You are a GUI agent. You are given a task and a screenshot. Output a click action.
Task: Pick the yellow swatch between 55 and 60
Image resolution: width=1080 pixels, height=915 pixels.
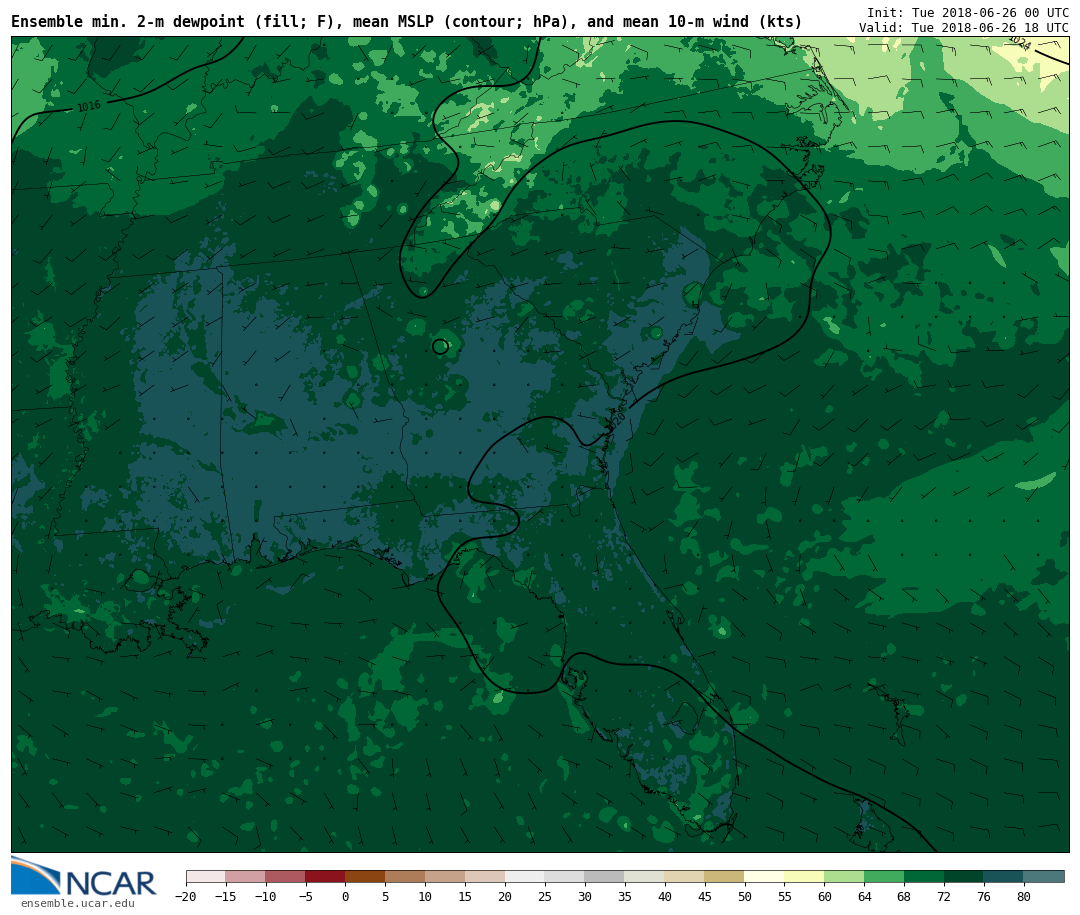(804, 877)
